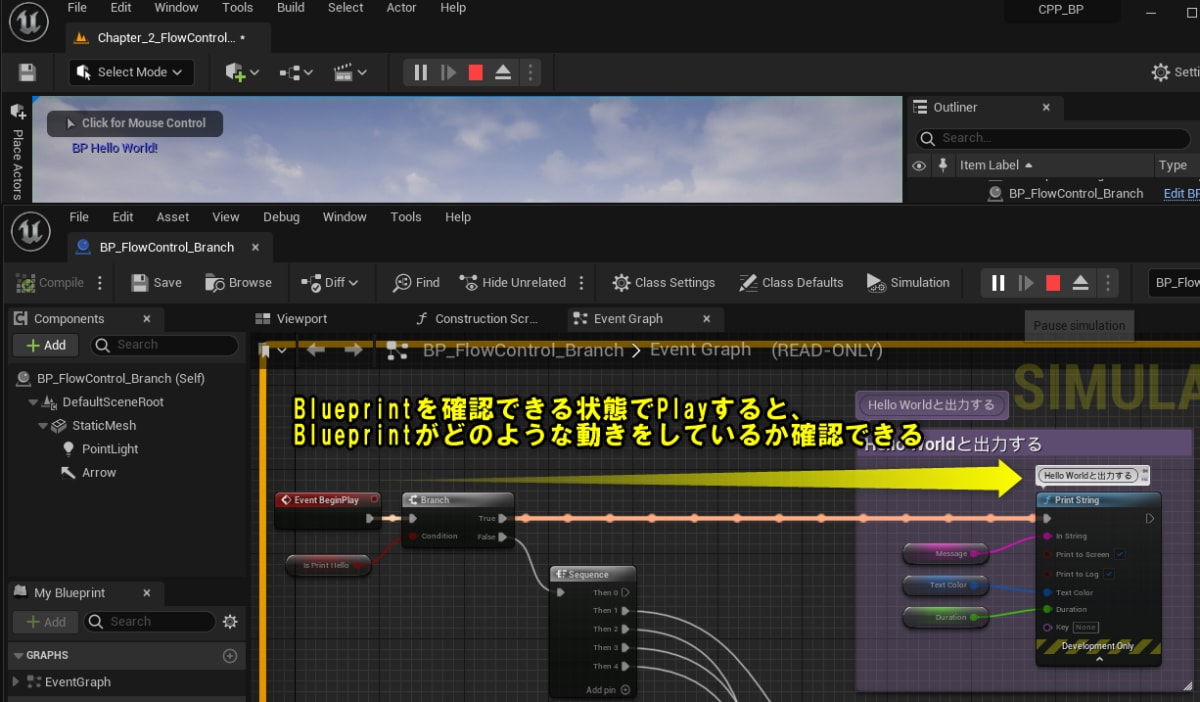Viewport: 1200px width, 702px height.
Task: Open Class Settings for the Blueprint
Action: [663, 282]
